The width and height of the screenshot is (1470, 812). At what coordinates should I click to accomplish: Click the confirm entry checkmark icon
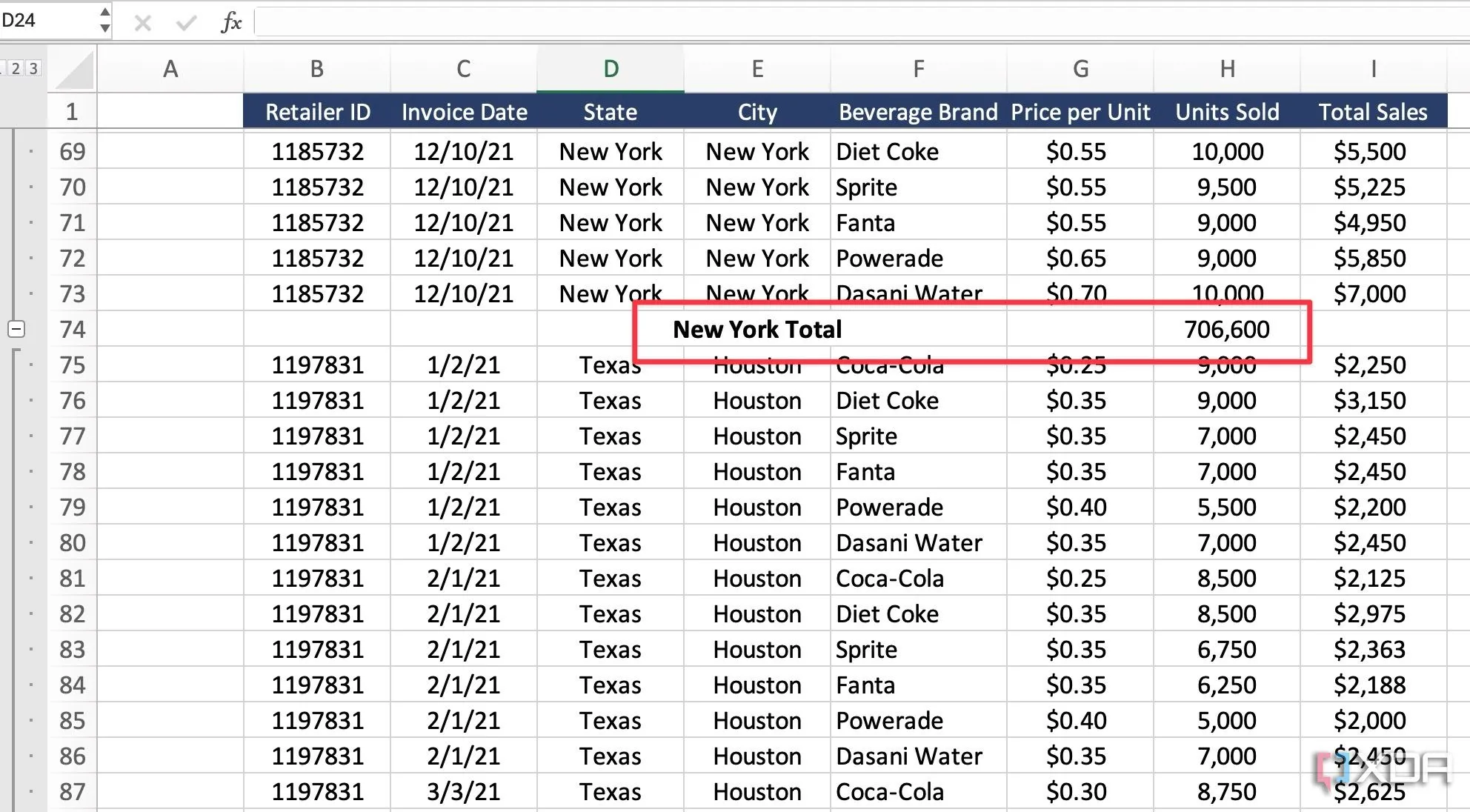[x=186, y=23]
